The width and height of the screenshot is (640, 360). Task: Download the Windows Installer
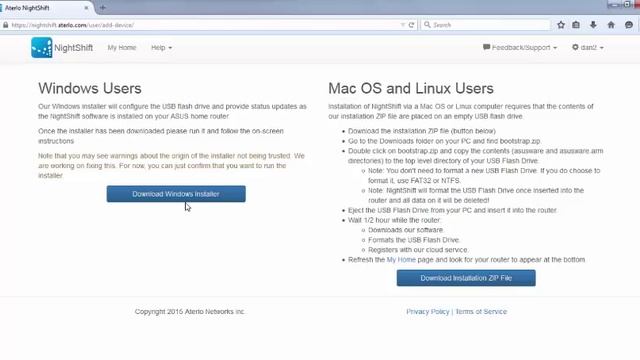[x=176, y=194]
